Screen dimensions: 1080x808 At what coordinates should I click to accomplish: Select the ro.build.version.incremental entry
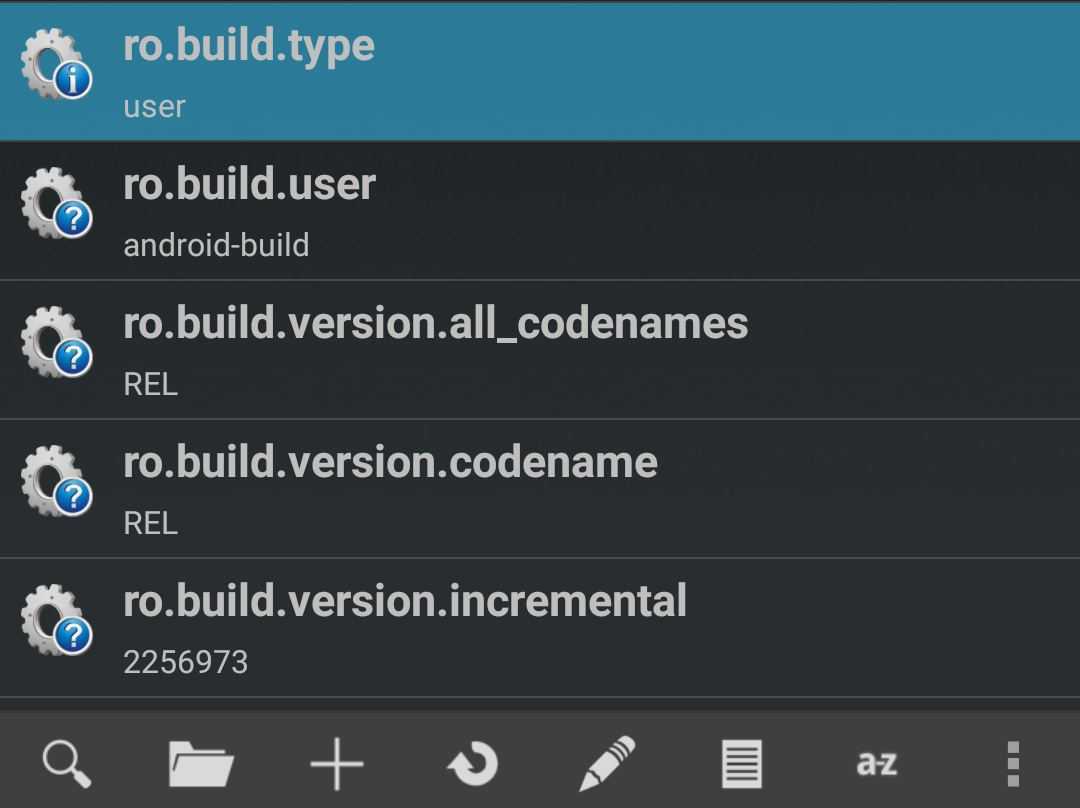[405, 602]
